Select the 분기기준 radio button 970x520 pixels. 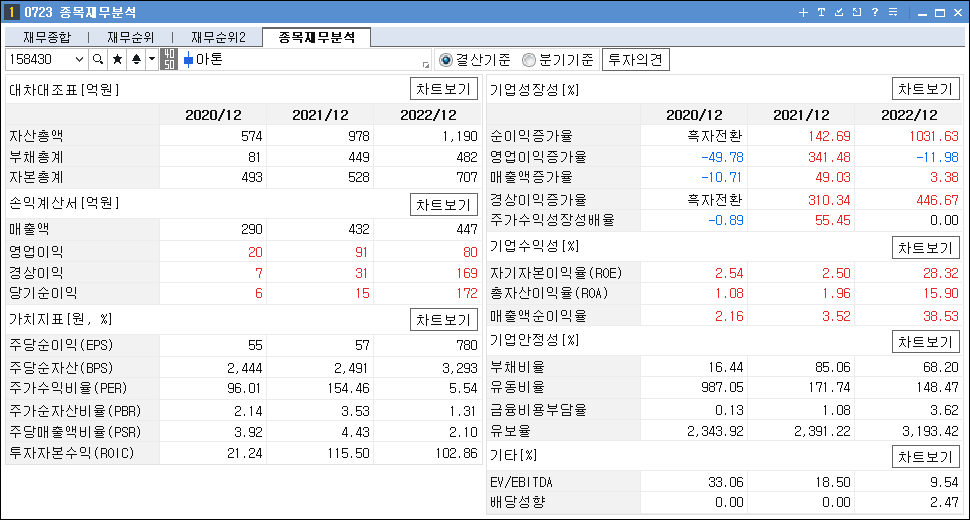tap(528, 60)
